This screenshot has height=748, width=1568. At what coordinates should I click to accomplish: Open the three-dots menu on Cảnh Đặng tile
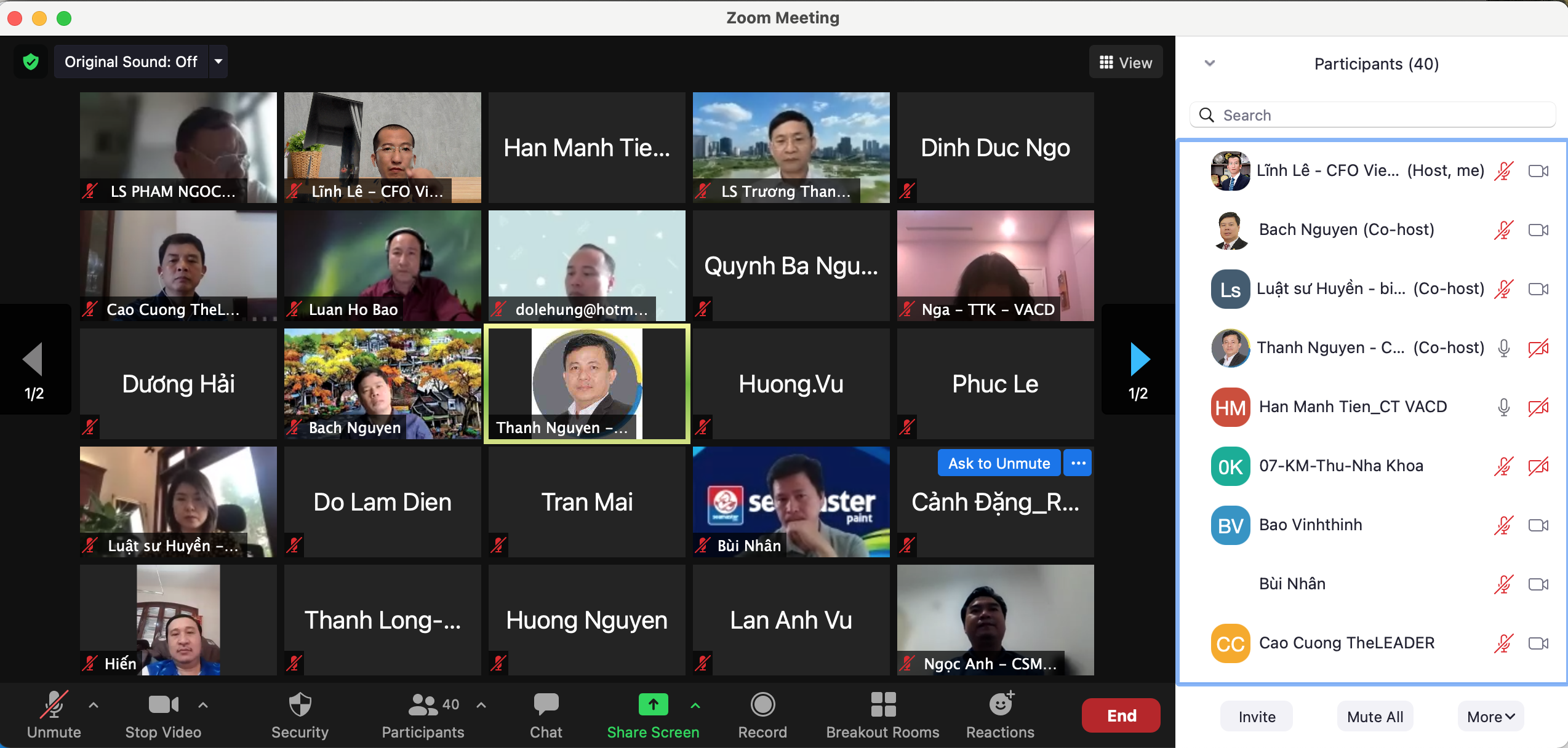(1078, 463)
